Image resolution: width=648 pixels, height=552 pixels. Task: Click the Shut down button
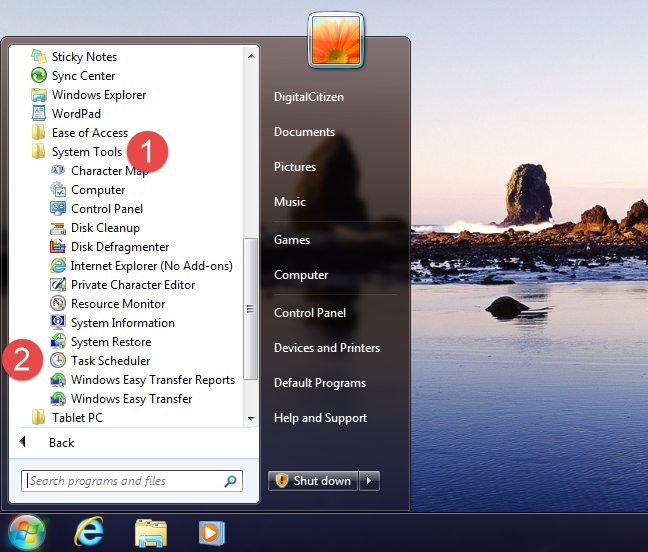[x=313, y=481]
